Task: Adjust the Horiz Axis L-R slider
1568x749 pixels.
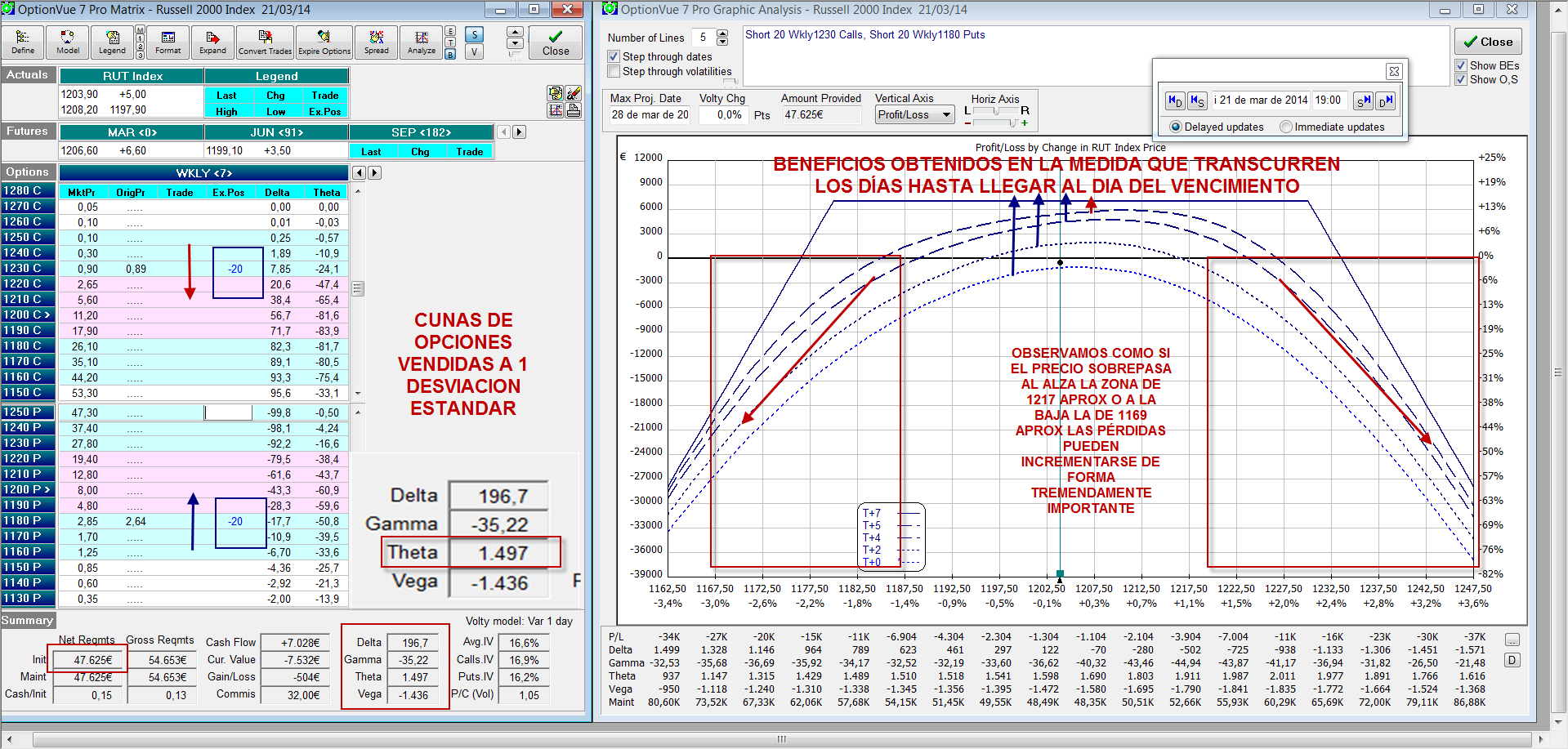Action: point(996,111)
